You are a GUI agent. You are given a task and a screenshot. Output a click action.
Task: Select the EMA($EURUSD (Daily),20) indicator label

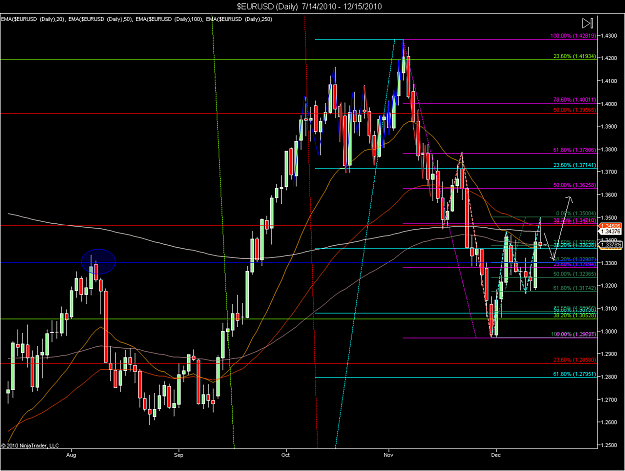click(x=33, y=19)
